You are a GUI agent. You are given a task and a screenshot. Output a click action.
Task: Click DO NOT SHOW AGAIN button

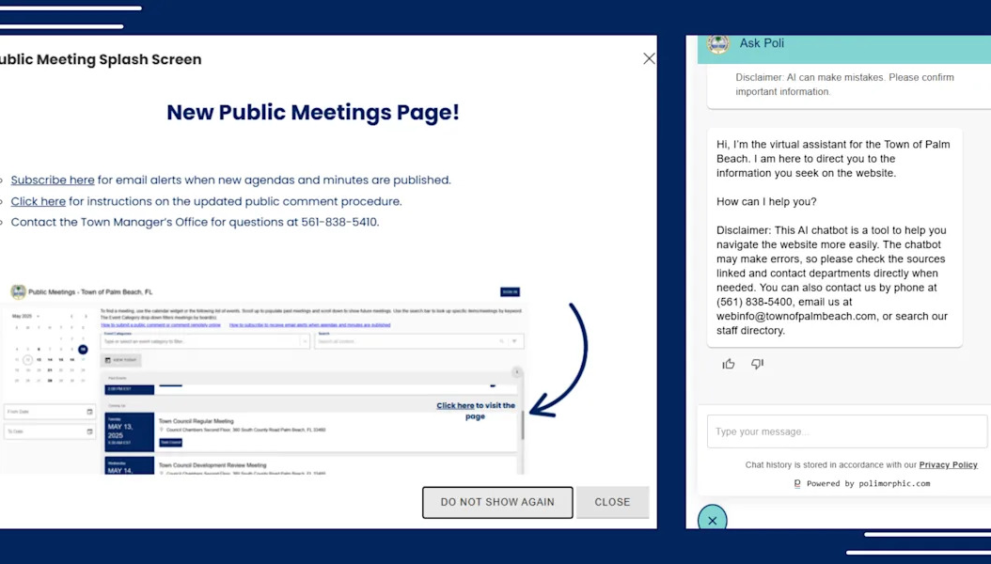click(497, 502)
